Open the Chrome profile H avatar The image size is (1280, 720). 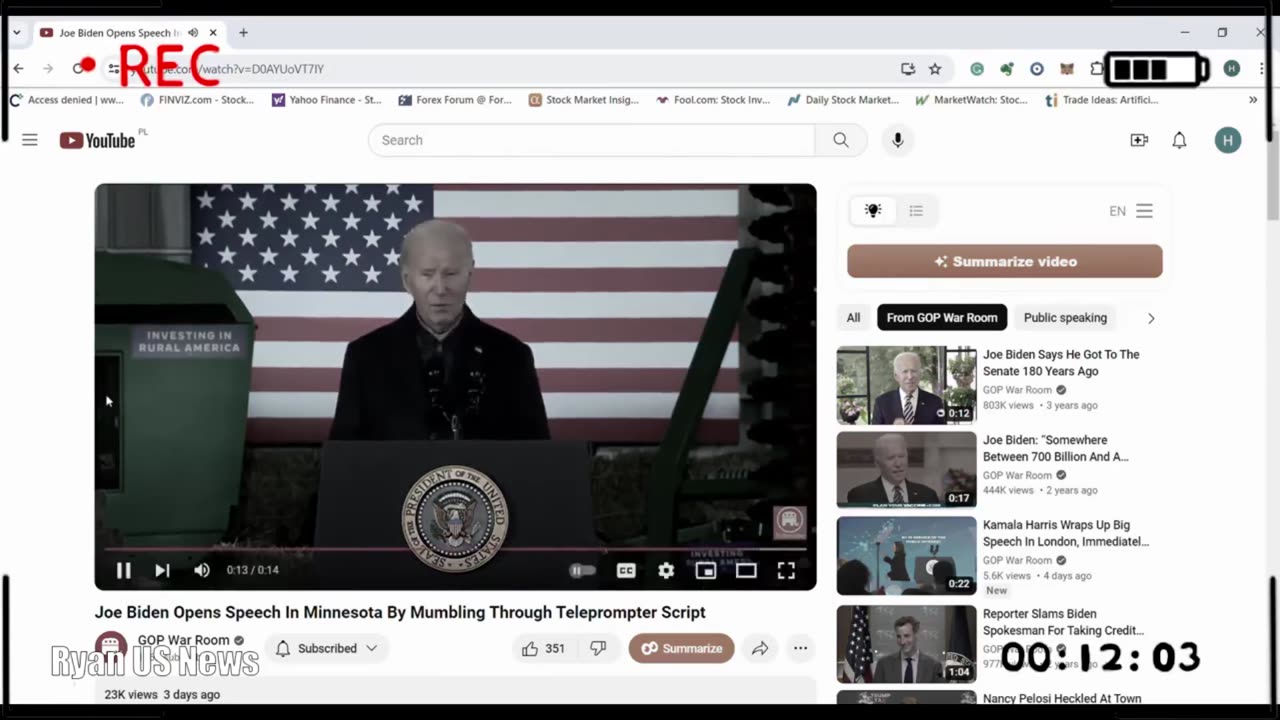pyautogui.click(x=1231, y=68)
